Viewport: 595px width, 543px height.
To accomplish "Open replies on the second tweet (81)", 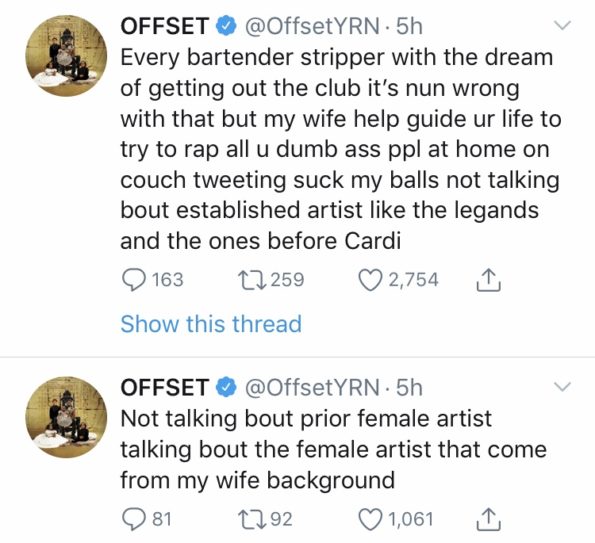I will [x=147, y=519].
